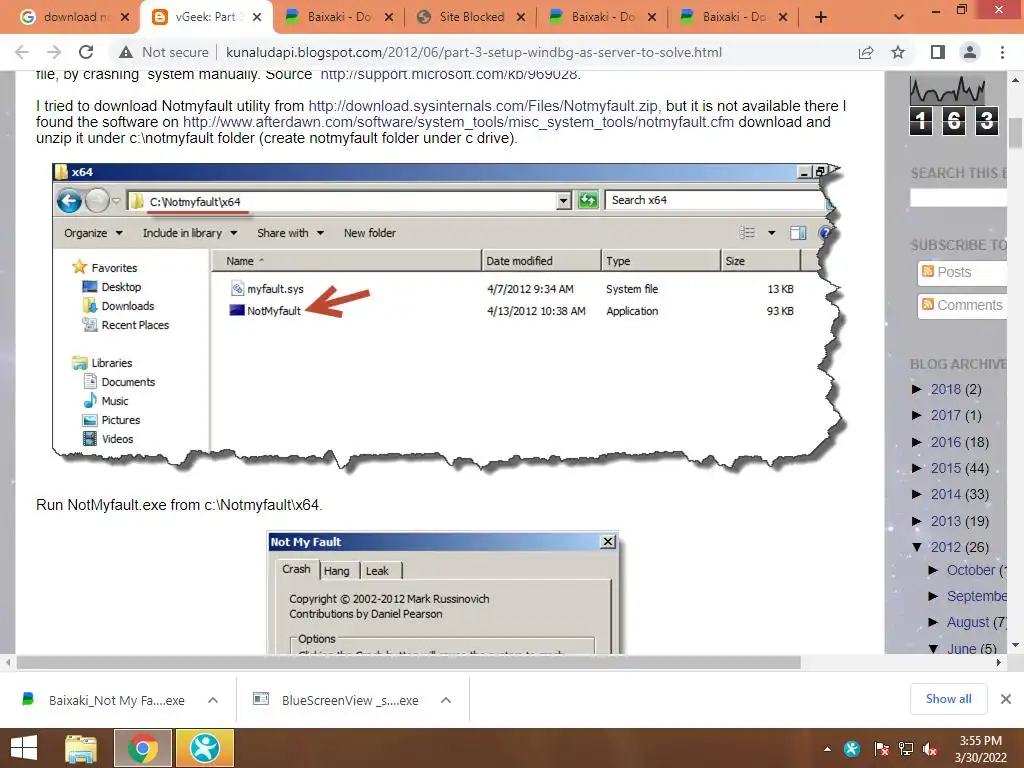Image resolution: width=1024 pixels, height=768 pixels.
Task: Expand the 2015 archive arrow
Action: 917,468
